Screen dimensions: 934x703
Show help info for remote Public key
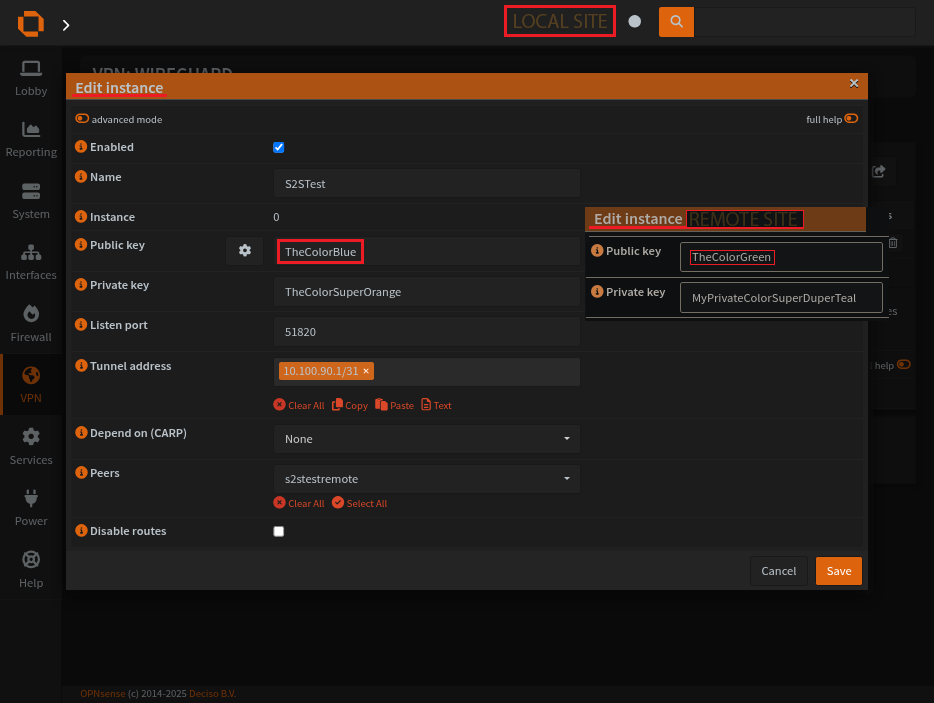tap(597, 250)
